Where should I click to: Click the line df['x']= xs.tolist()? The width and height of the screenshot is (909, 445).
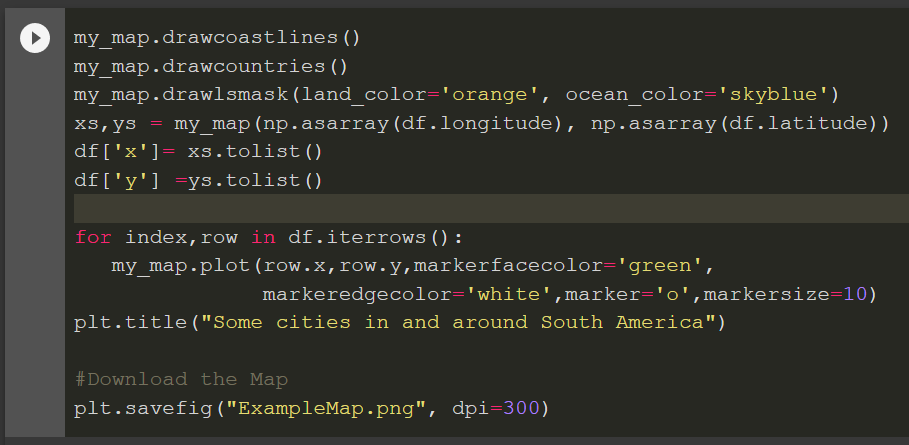(x=198, y=152)
